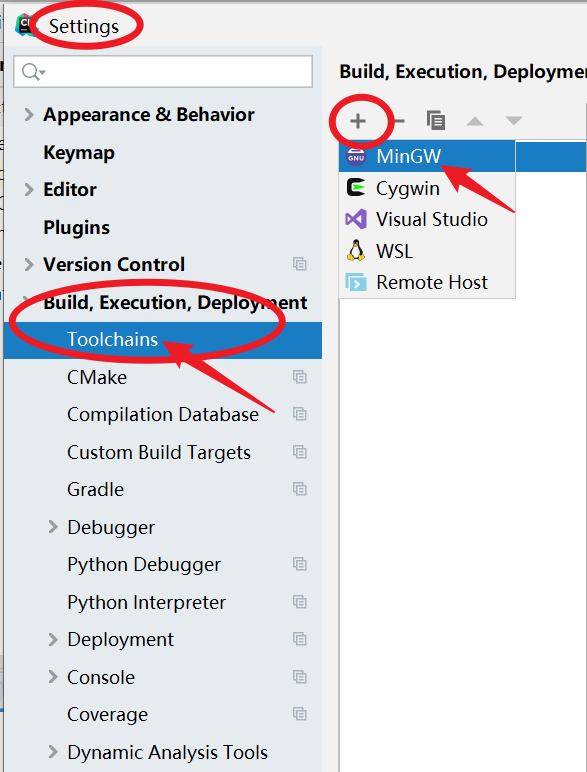
Task: Click the copy toolchain icon
Action: [x=436, y=121]
